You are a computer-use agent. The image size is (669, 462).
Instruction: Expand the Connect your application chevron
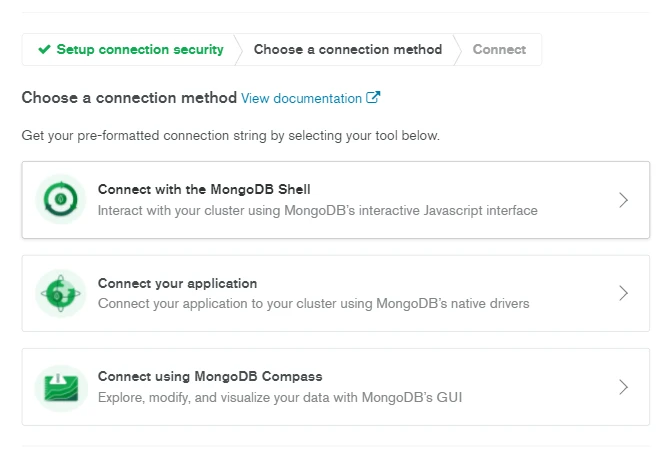[624, 293]
